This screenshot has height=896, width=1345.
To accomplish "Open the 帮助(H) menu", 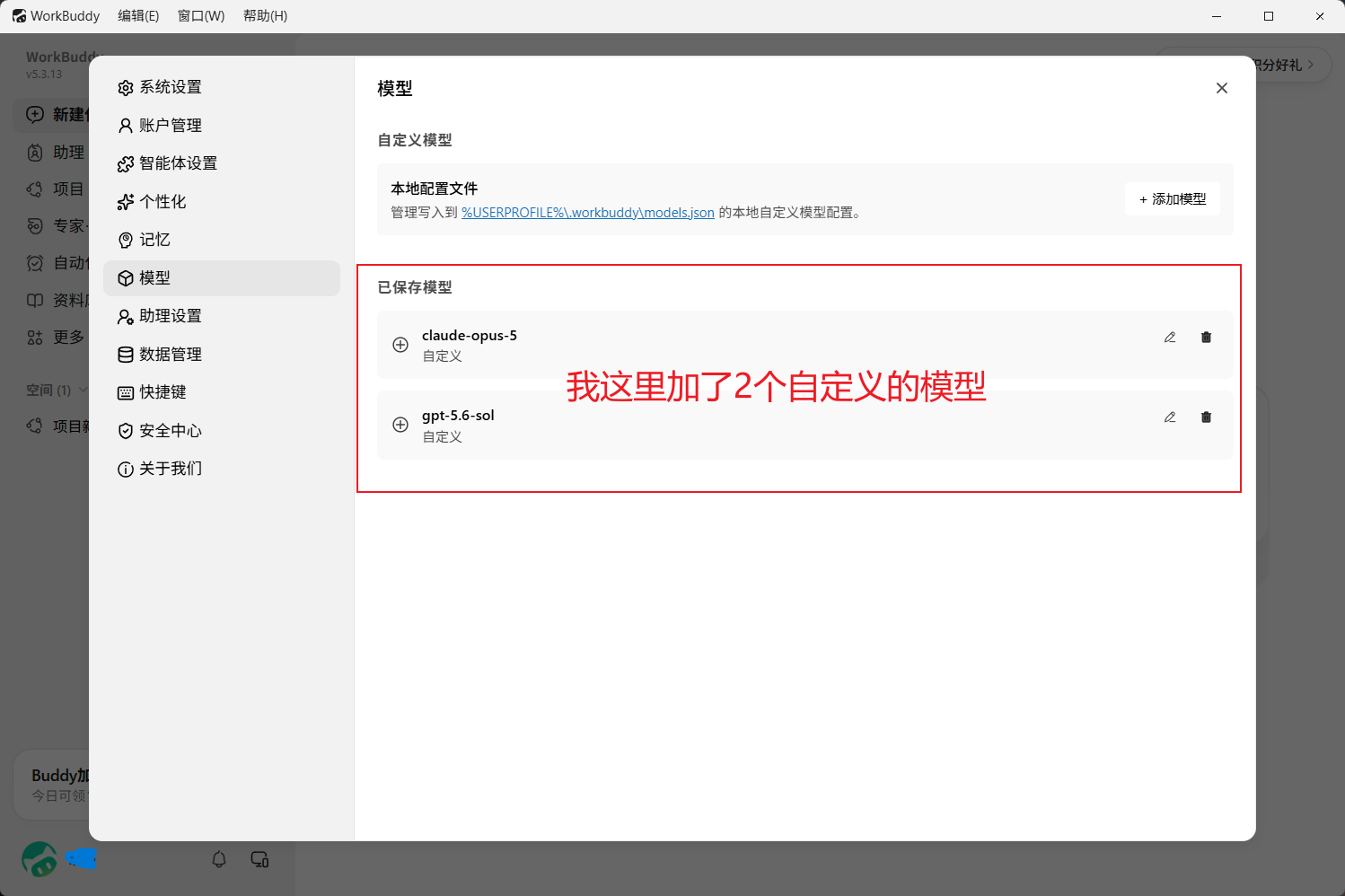I will (x=266, y=16).
